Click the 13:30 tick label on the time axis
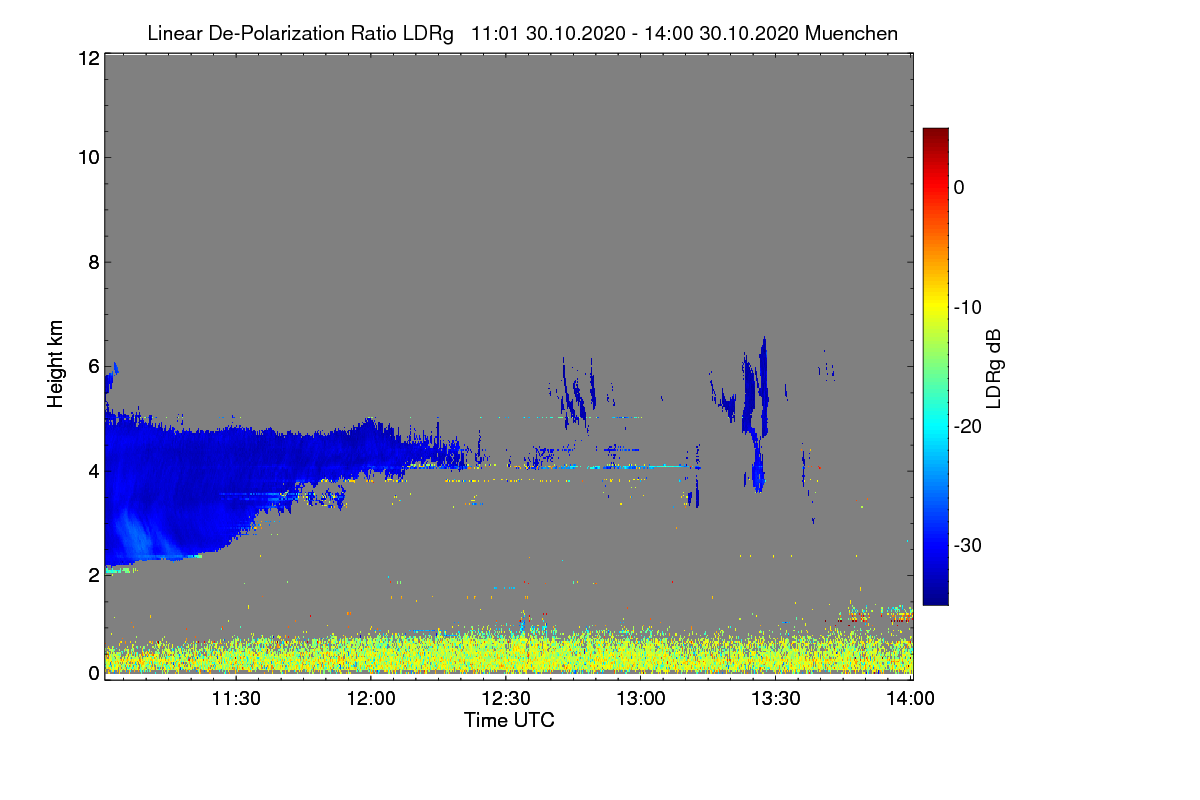Screen dimensions: 1200x800 776,699
